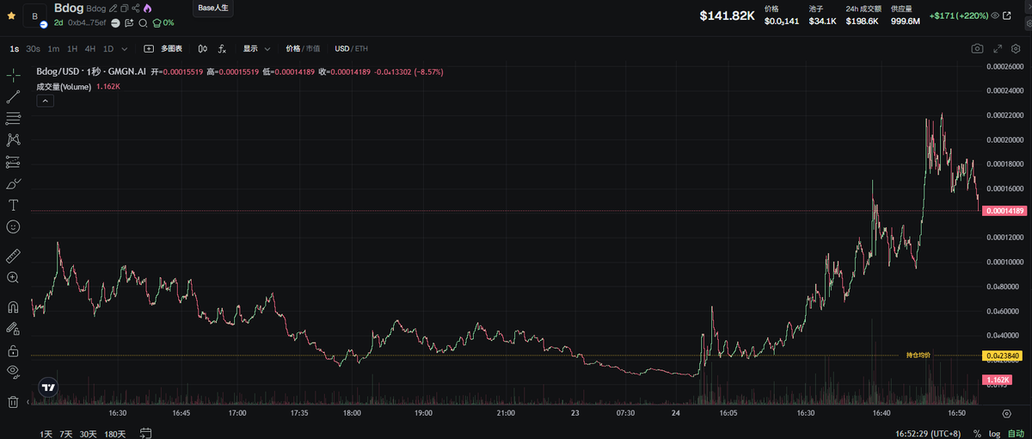Open the 显示 display dropdown
Viewport: 1032px width, 439px height.
coord(256,48)
